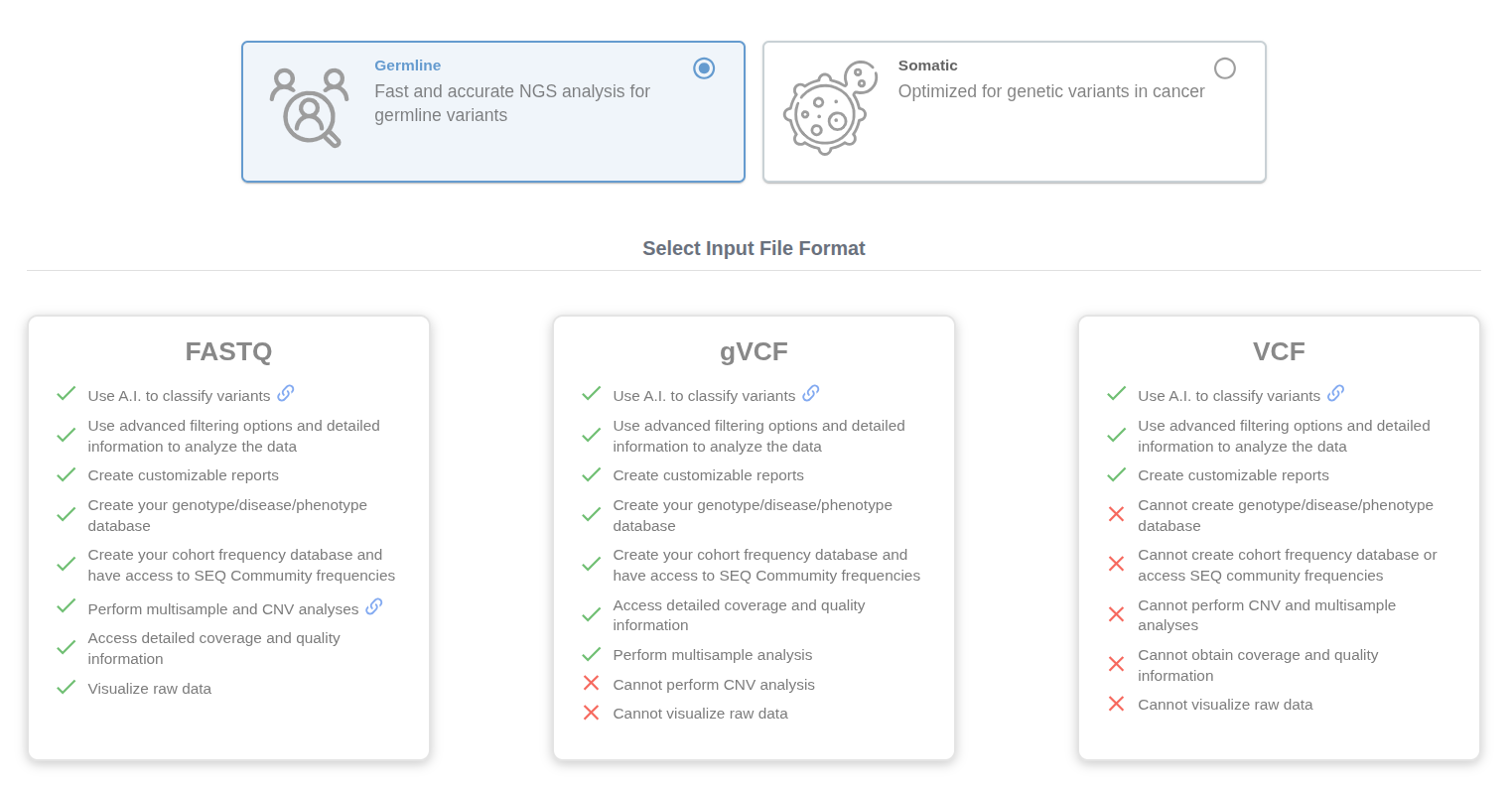Click the Somatic cancer cell icon
The image size is (1512, 790).
coord(829,109)
